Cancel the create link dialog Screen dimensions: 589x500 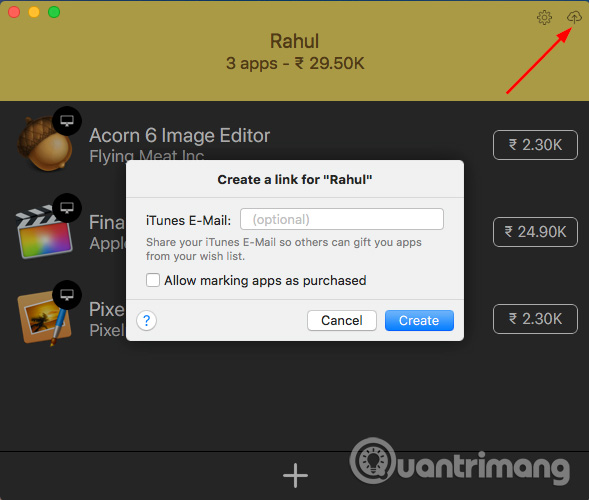pos(342,320)
